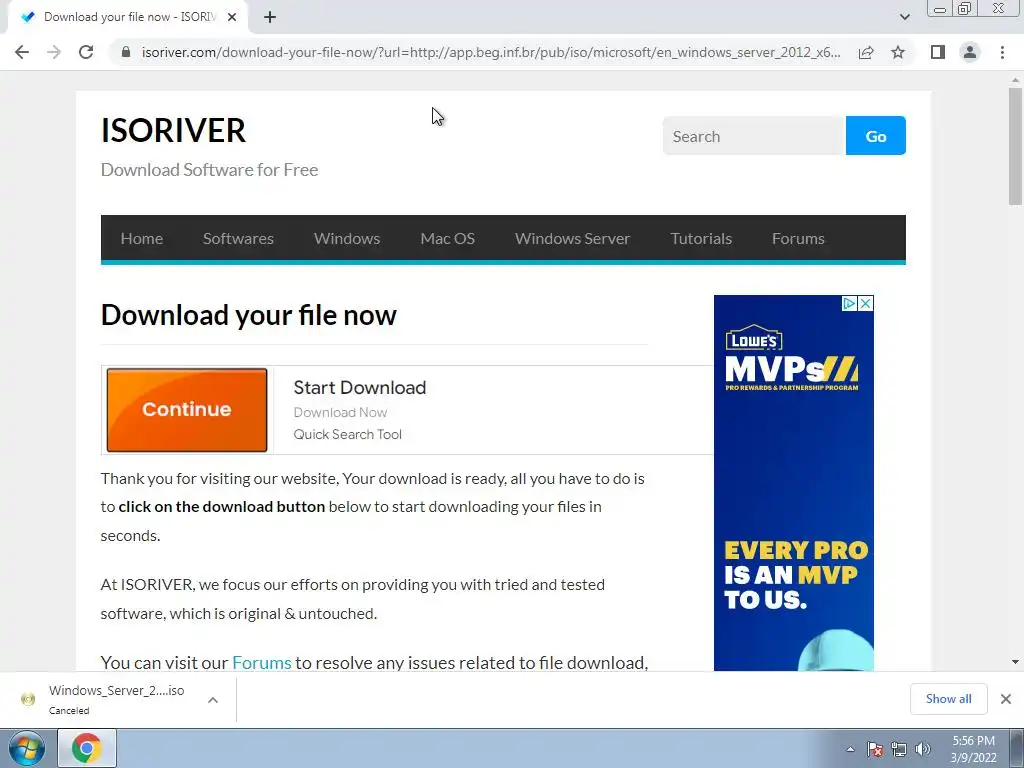Open the Windows menu item
Image resolution: width=1024 pixels, height=768 pixels.
tap(347, 238)
